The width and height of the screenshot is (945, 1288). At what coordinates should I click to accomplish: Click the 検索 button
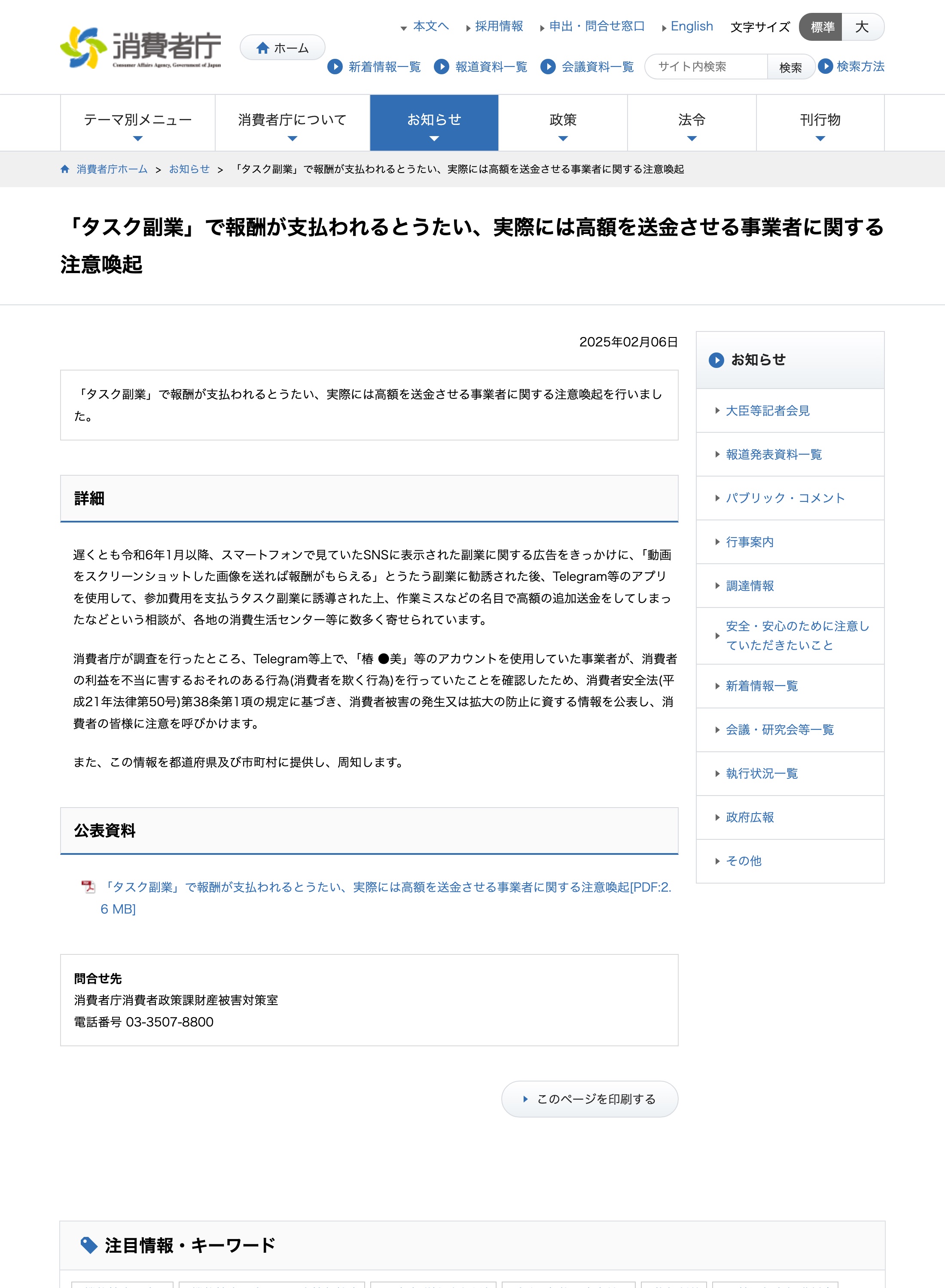click(x=790, y=67)
